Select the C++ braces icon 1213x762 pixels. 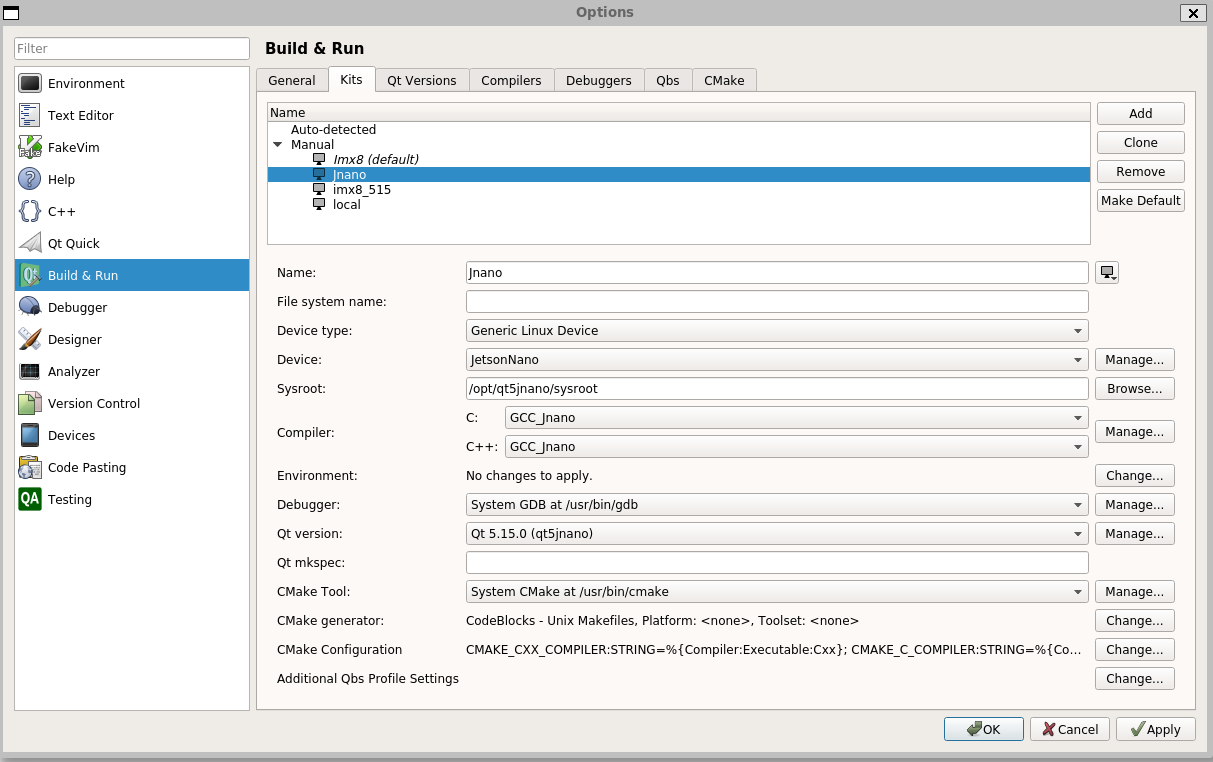[x=30, y=212]
